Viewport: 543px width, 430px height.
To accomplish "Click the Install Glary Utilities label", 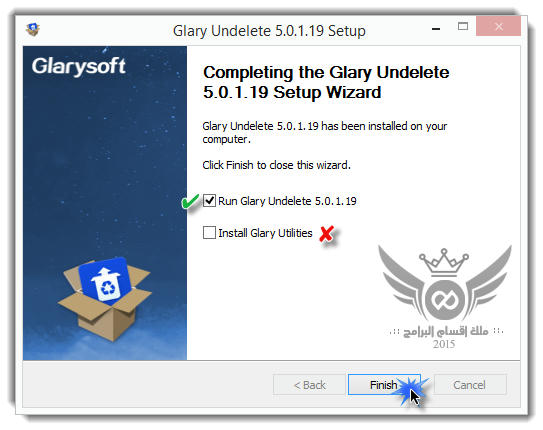I will (x=265, y=233).
